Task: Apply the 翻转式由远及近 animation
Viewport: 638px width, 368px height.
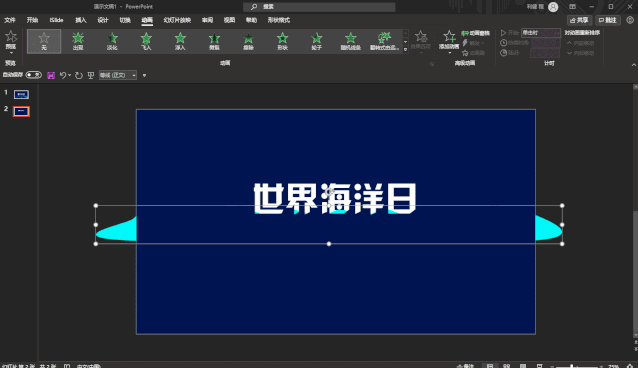Action: (385, 41)
